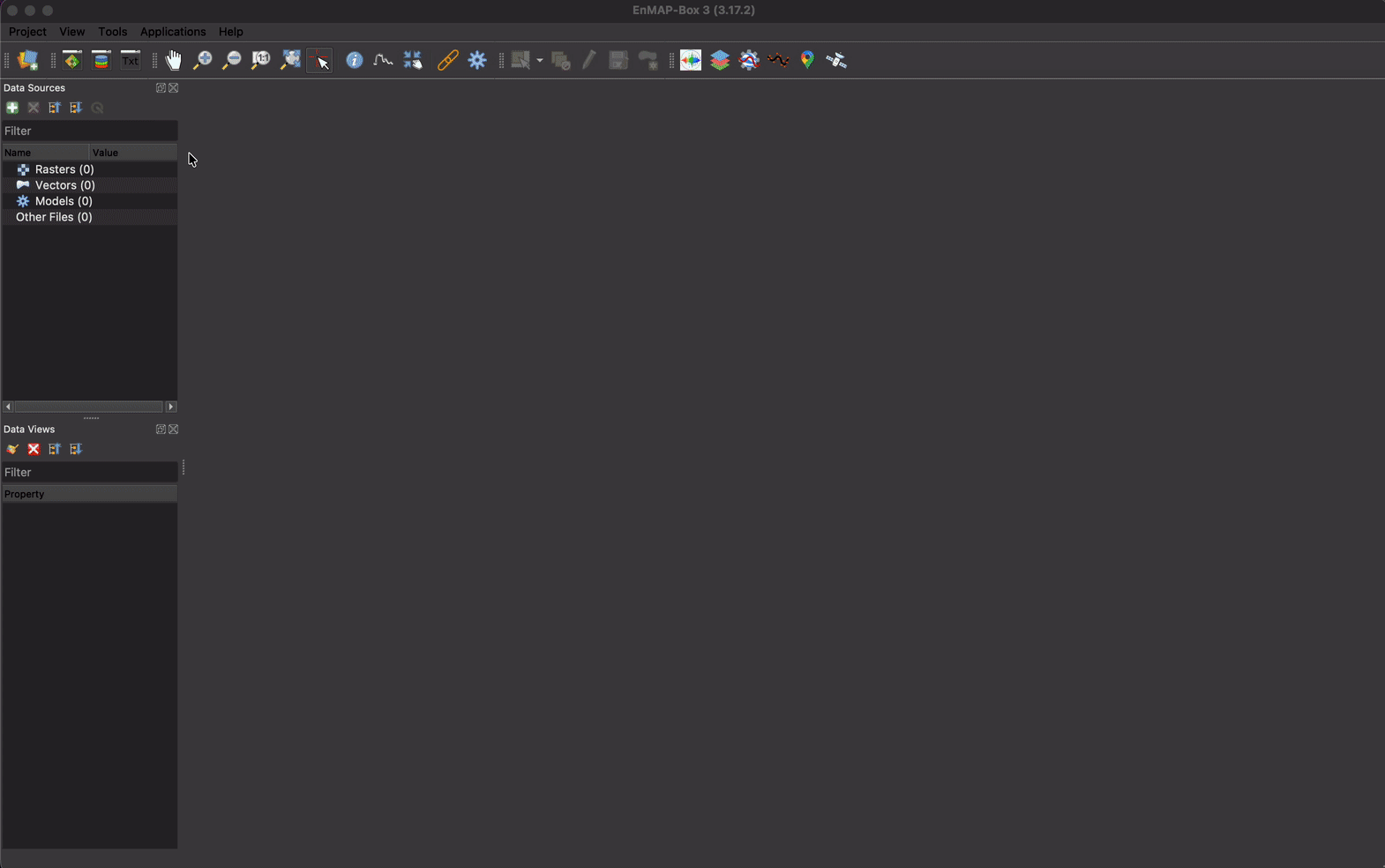Click the Deselect features toolbar icon

[x=561, y=60]
